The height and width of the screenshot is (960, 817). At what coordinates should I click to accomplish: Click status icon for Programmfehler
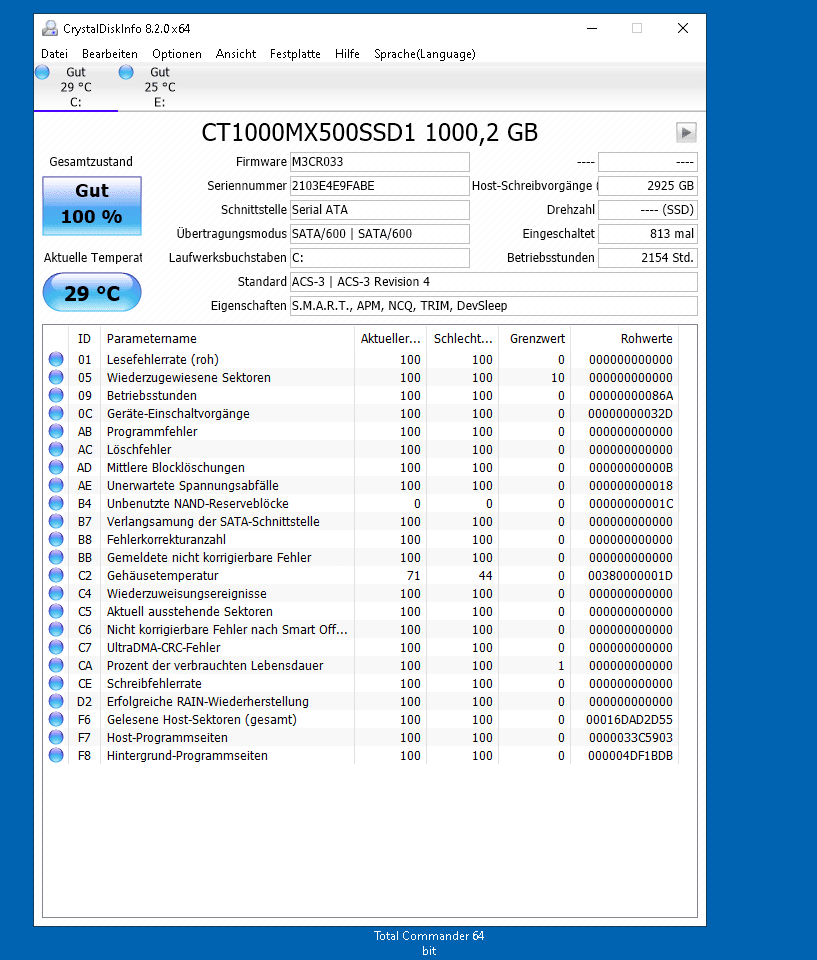click(x=56, y=431)
